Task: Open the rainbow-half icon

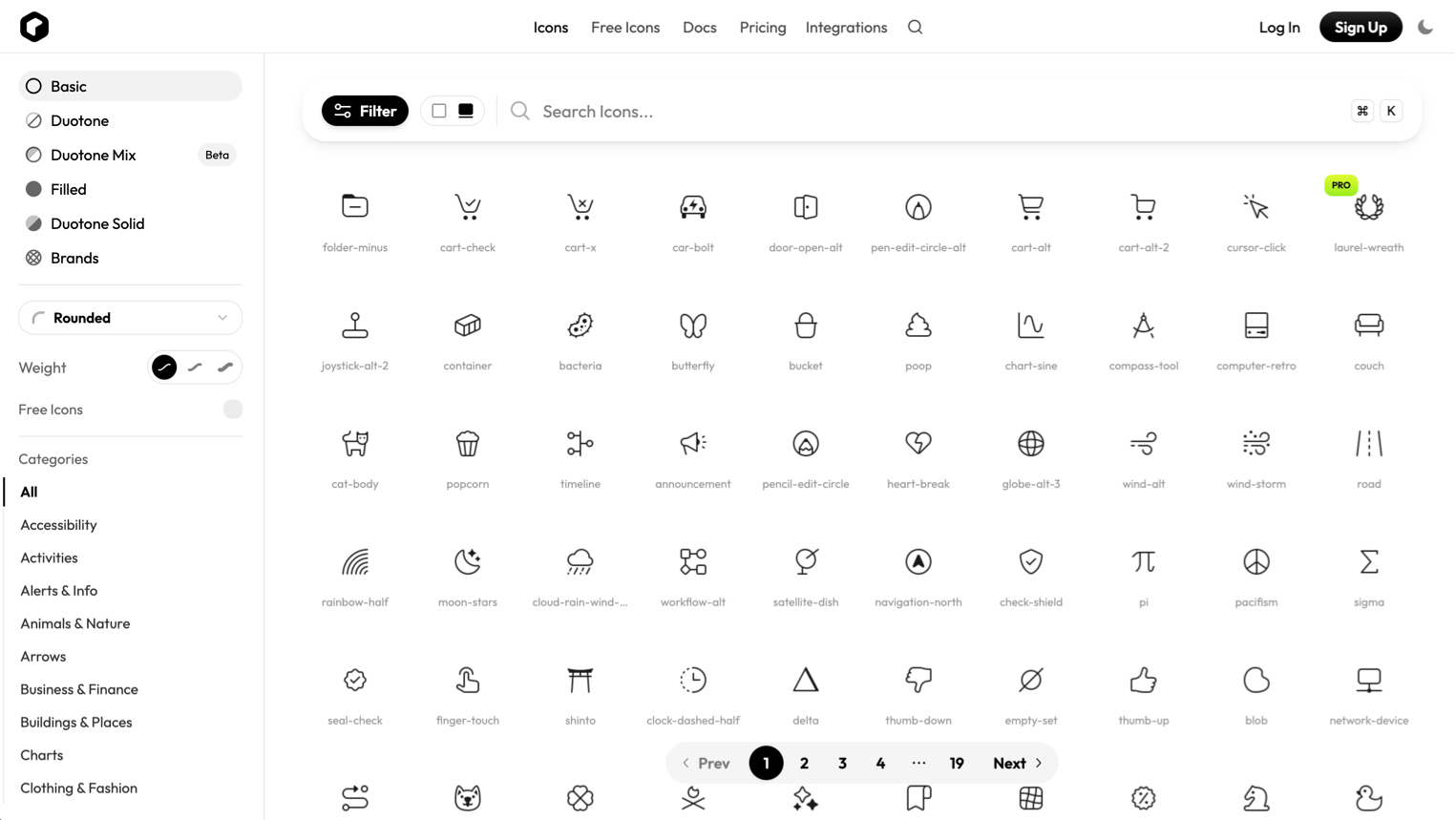Action: pyautogui.click(x=355, y=562)
